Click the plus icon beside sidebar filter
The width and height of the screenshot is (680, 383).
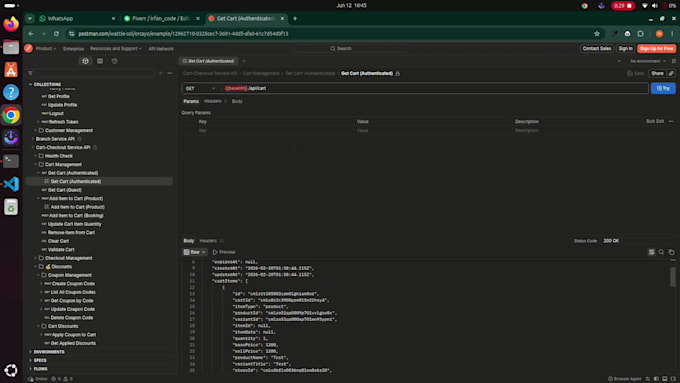pyautogui.click(x=160, y=73)
